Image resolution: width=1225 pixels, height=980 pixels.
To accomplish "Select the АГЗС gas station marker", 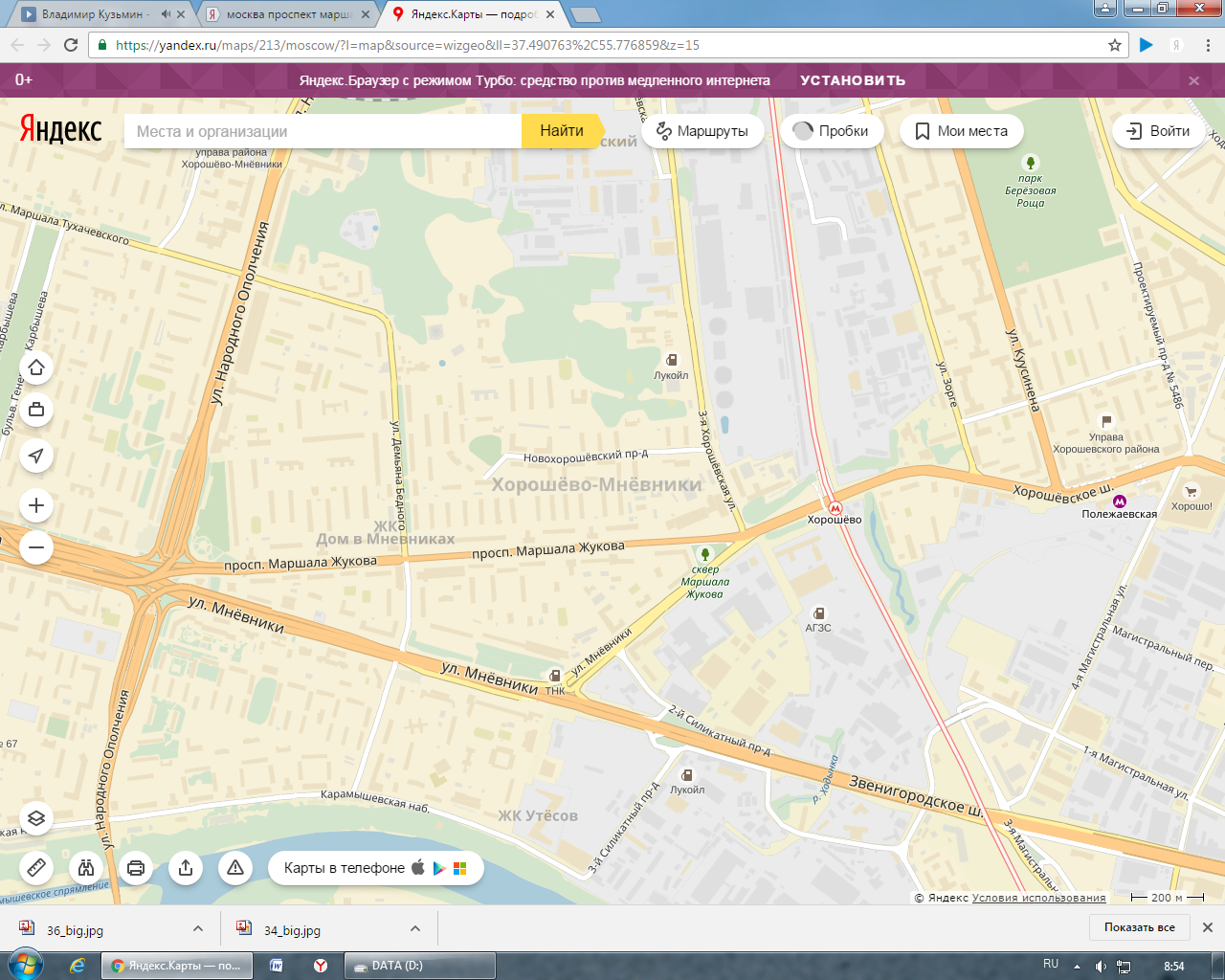I will pyautogui.click(x=818, y=613).
